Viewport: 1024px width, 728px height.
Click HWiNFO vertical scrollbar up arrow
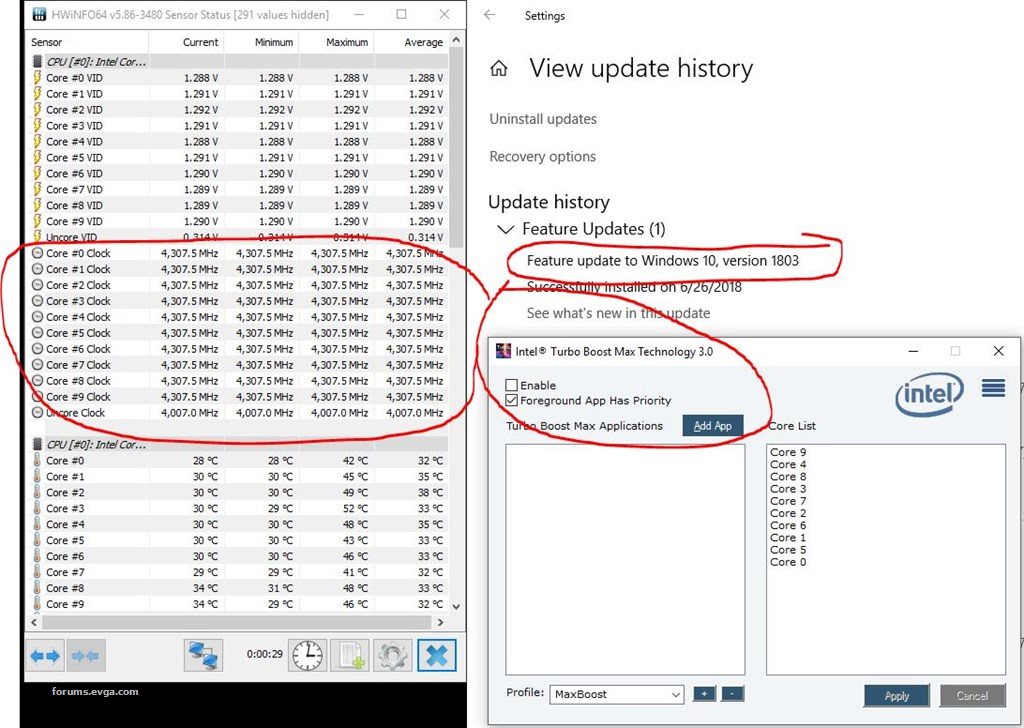pos(456,40)
